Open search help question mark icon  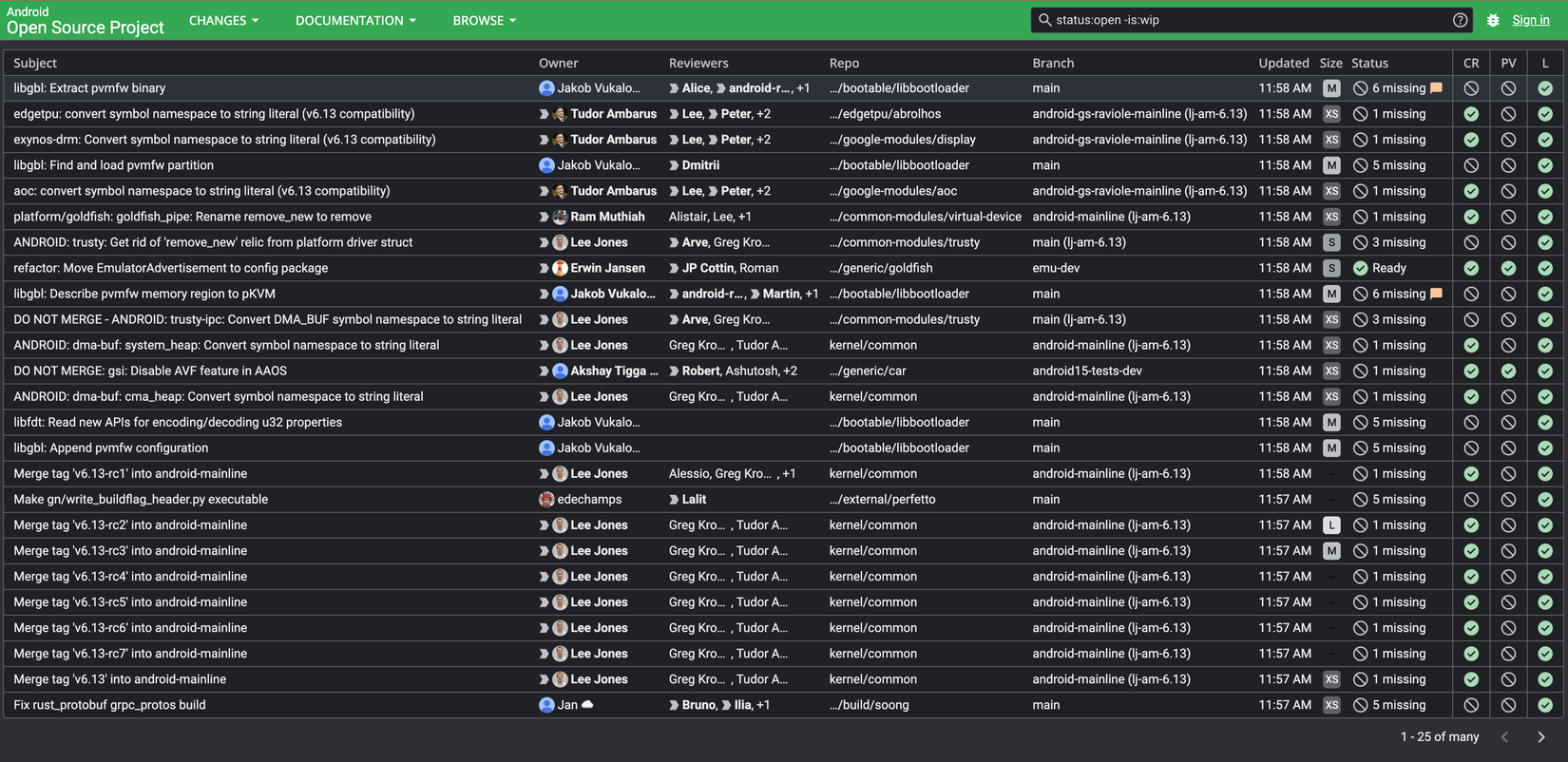click(1460, 20)
